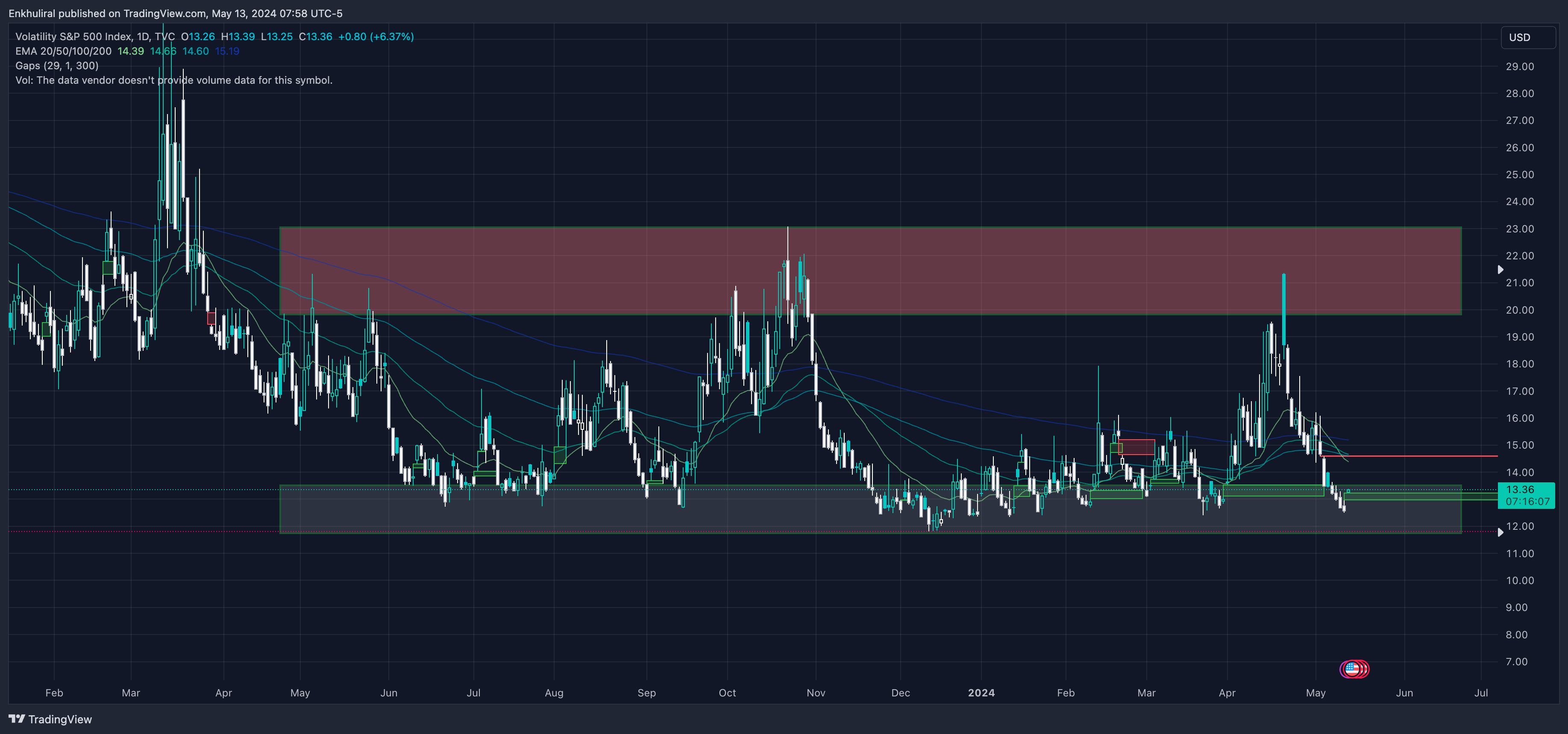
Task: Click the white arrow marker near 12.00
Action: (1500, 532)
